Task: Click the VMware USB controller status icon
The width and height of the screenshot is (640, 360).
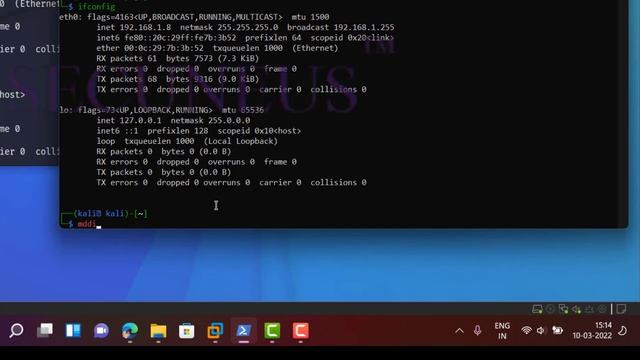Action: tap(589, 309)
